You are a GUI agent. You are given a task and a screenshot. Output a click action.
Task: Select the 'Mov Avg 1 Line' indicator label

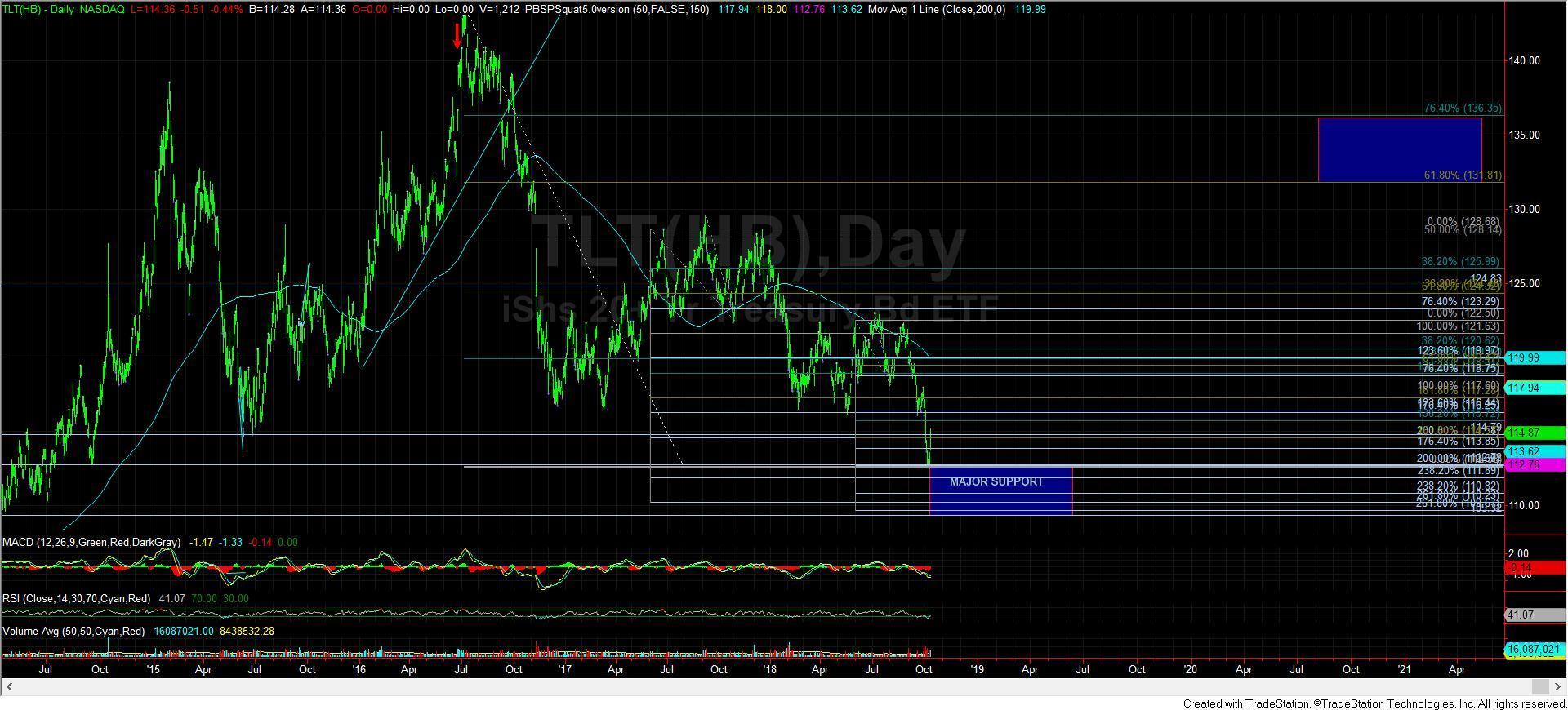(x=905, y=9)
